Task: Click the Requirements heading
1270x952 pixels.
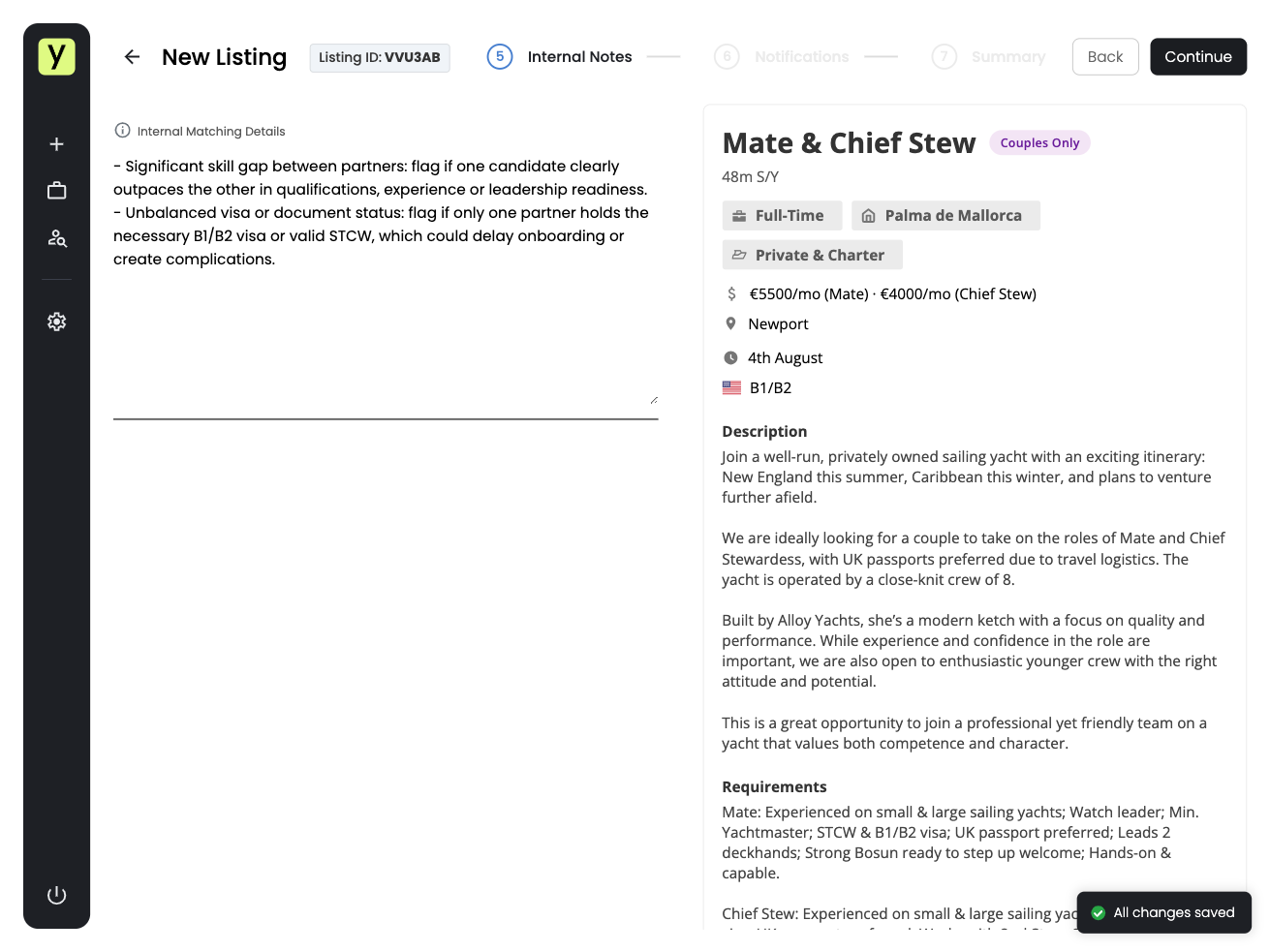Action: click(x=774, y=786)
